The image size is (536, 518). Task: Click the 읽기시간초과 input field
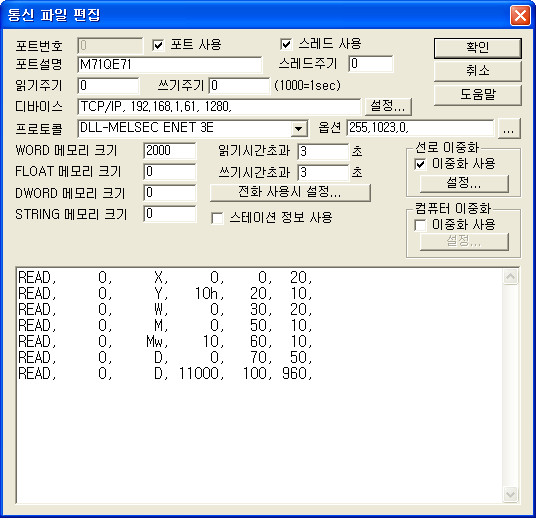pyautogui.click(x=323, y=151)
